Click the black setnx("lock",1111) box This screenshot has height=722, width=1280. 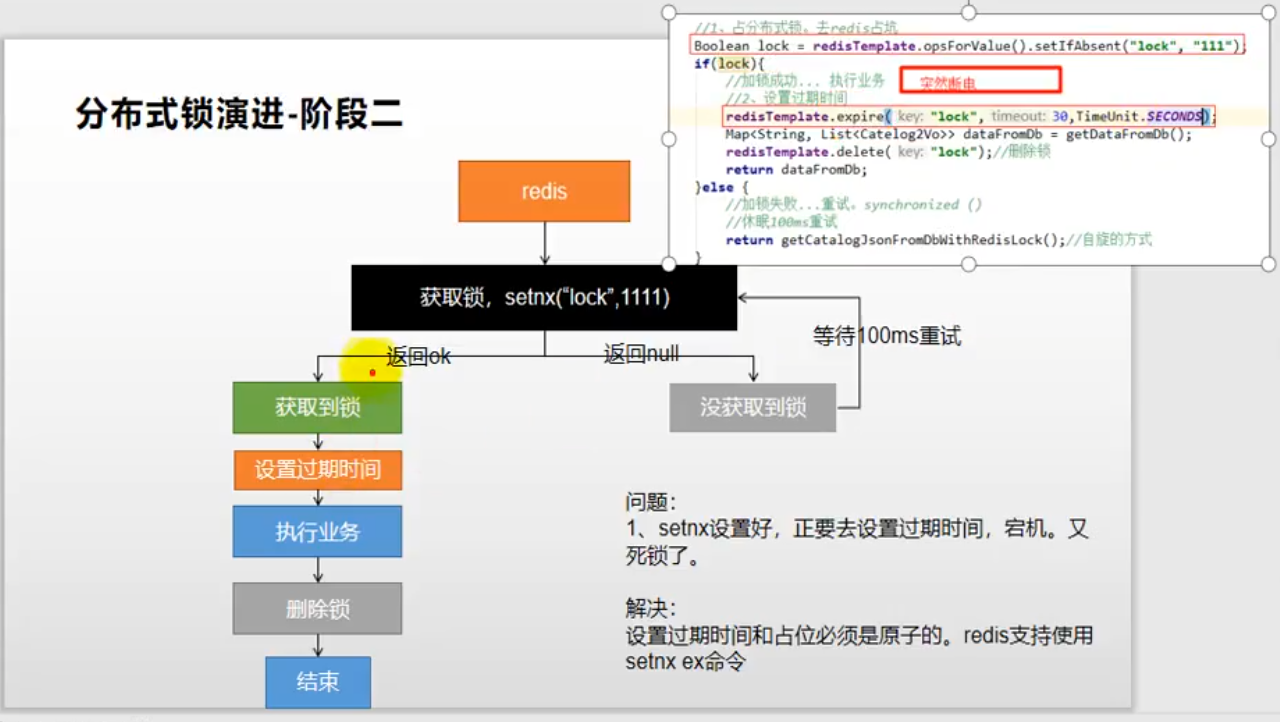(x=543, y=297)
